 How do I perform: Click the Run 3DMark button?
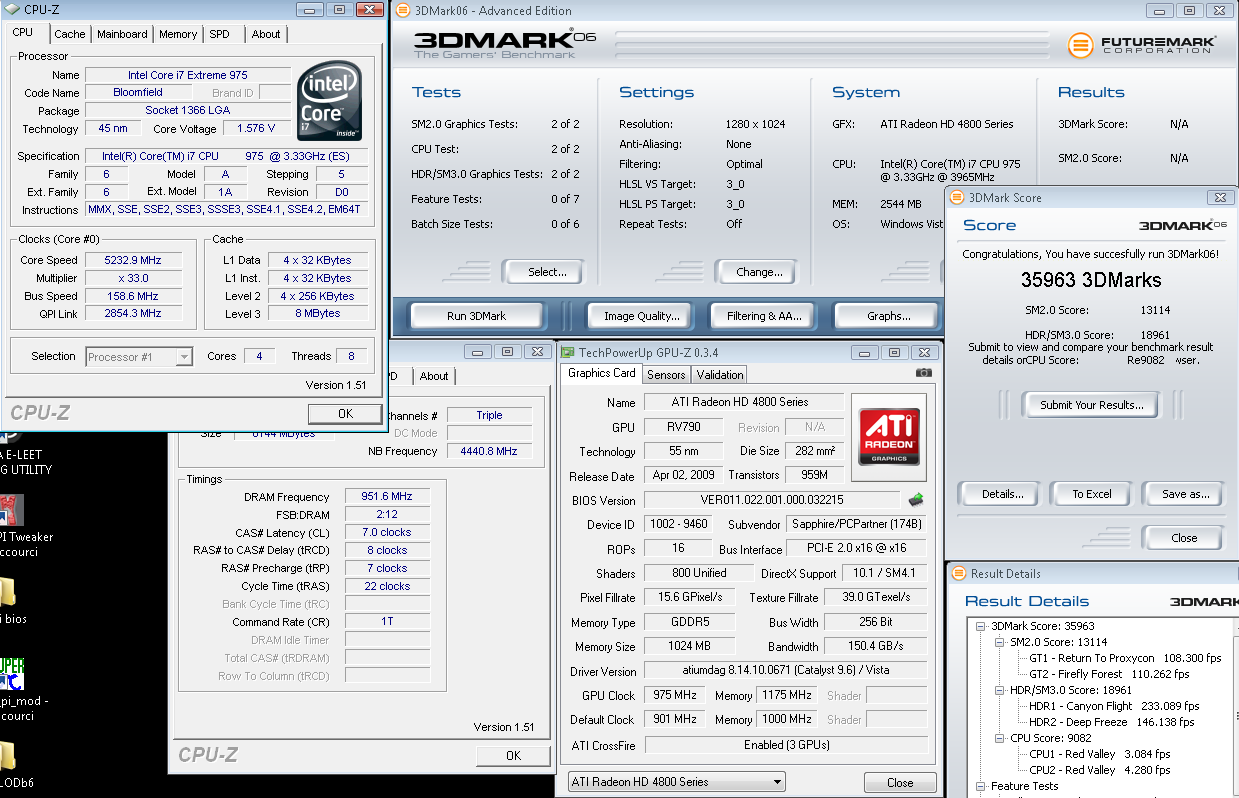pos(476,316)
